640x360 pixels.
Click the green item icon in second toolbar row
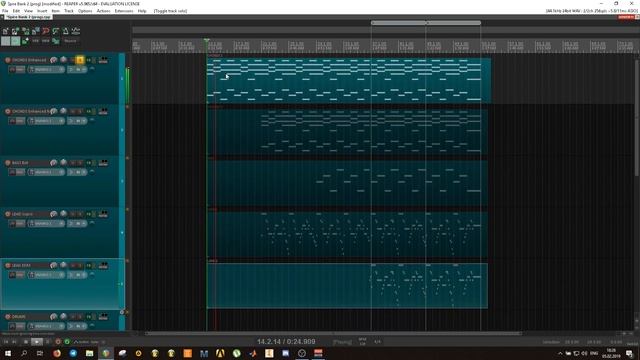(x=56, y=41)
